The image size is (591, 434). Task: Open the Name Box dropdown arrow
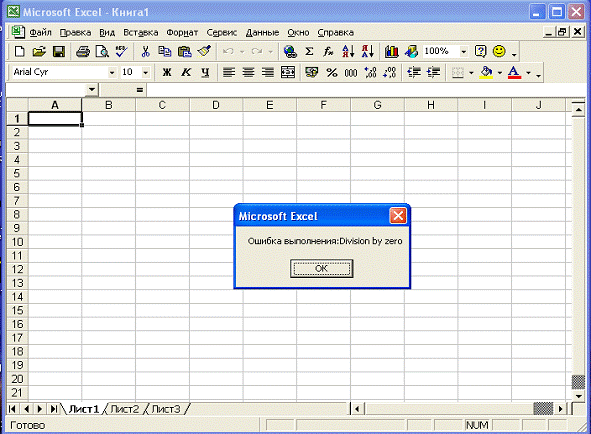[x=92, y=90]
